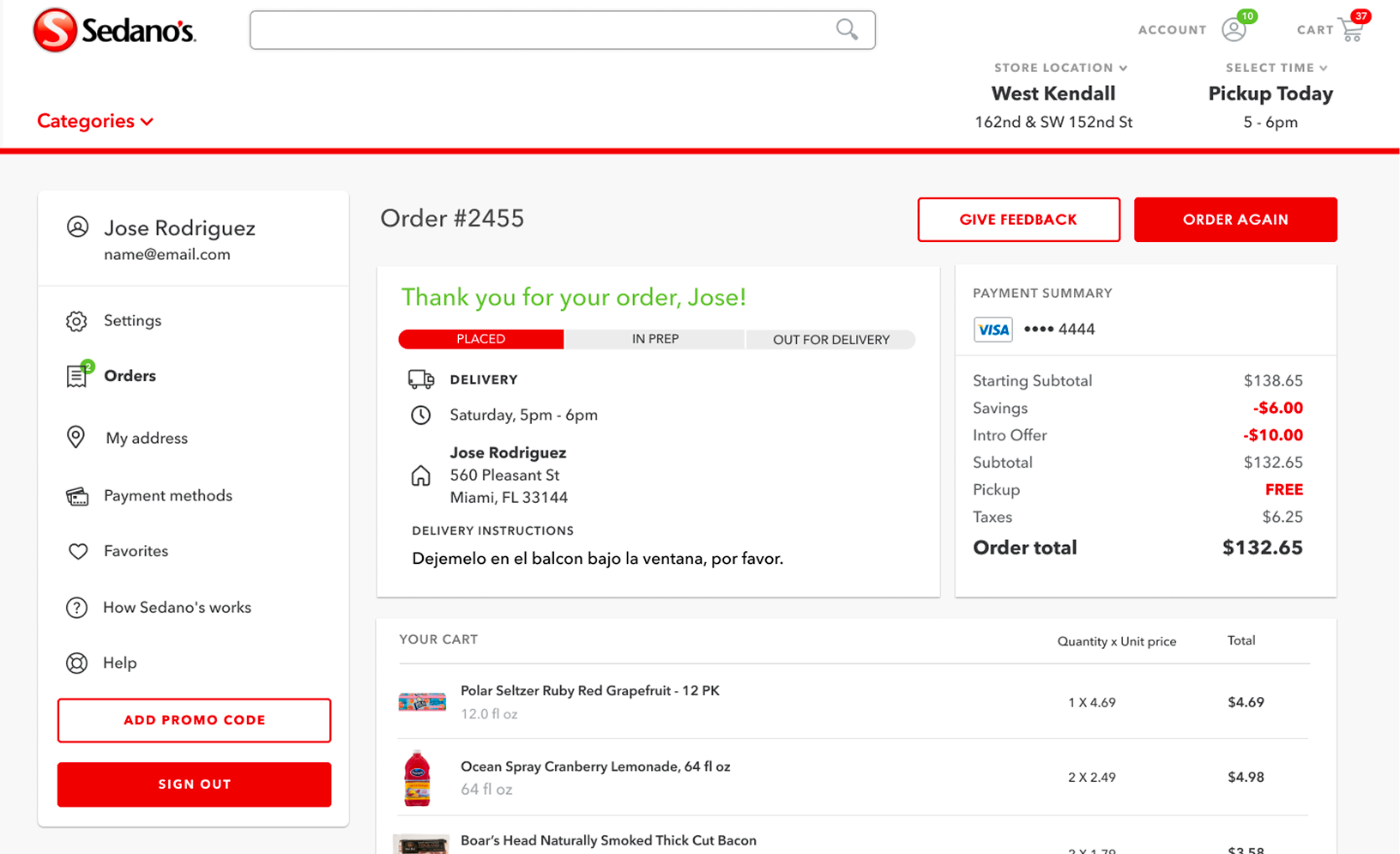Click the search magnifier icon
Image resolution: width=1400 pixels, height=854 pixels.
(847, 29)
